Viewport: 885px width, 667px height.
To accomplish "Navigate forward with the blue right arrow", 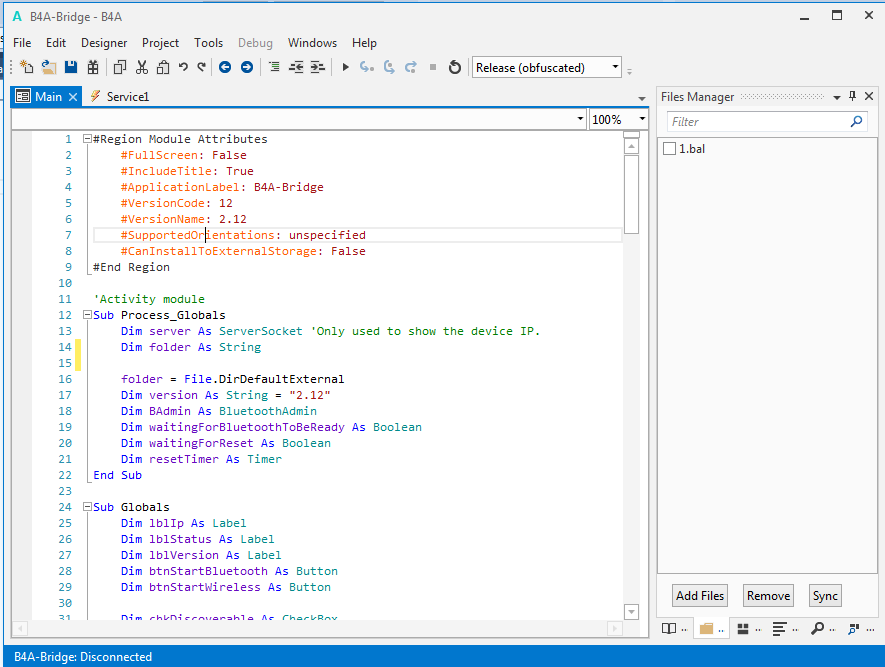I will point(247,67).
